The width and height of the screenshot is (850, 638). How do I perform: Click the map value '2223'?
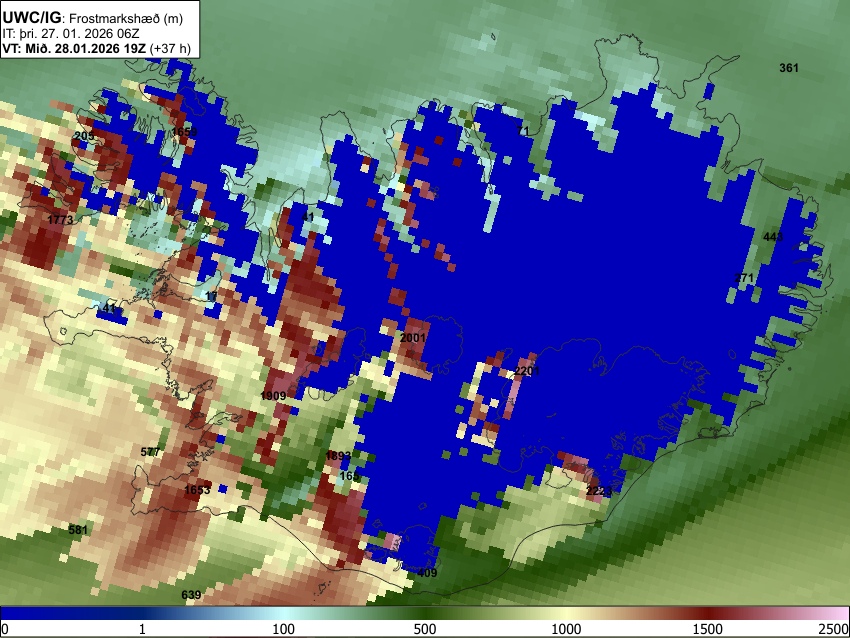pos(598,492)
